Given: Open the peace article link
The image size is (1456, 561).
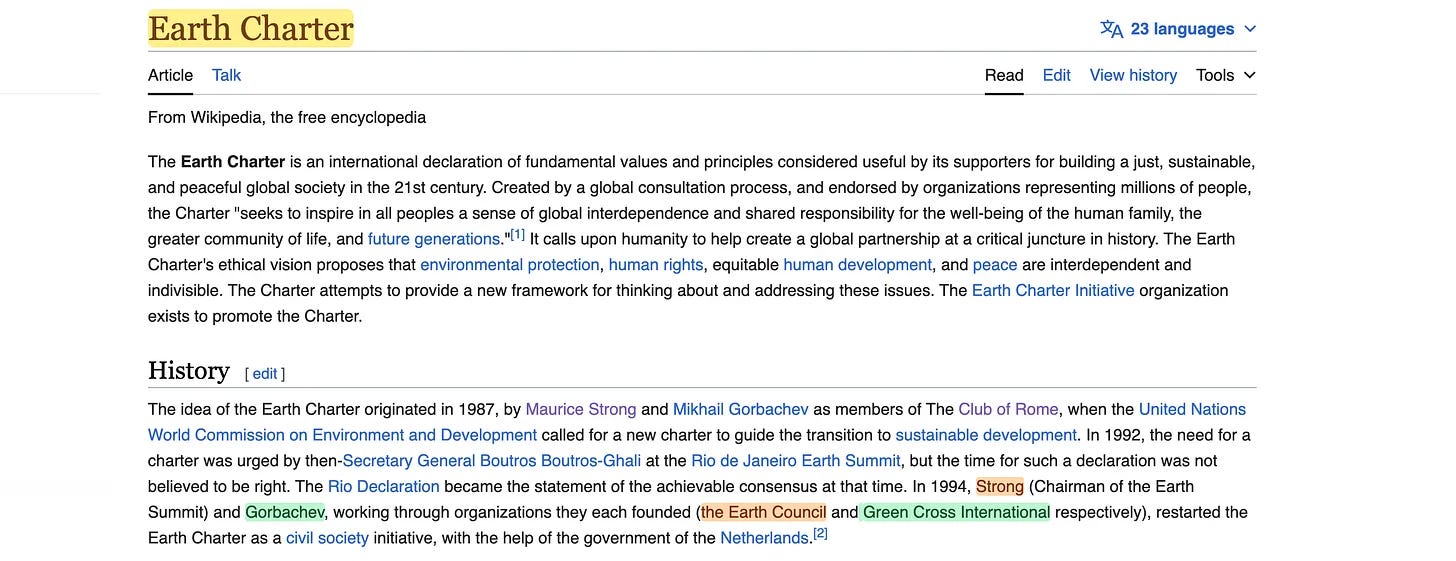Looking at the screenshot, I should pos(995,265).
